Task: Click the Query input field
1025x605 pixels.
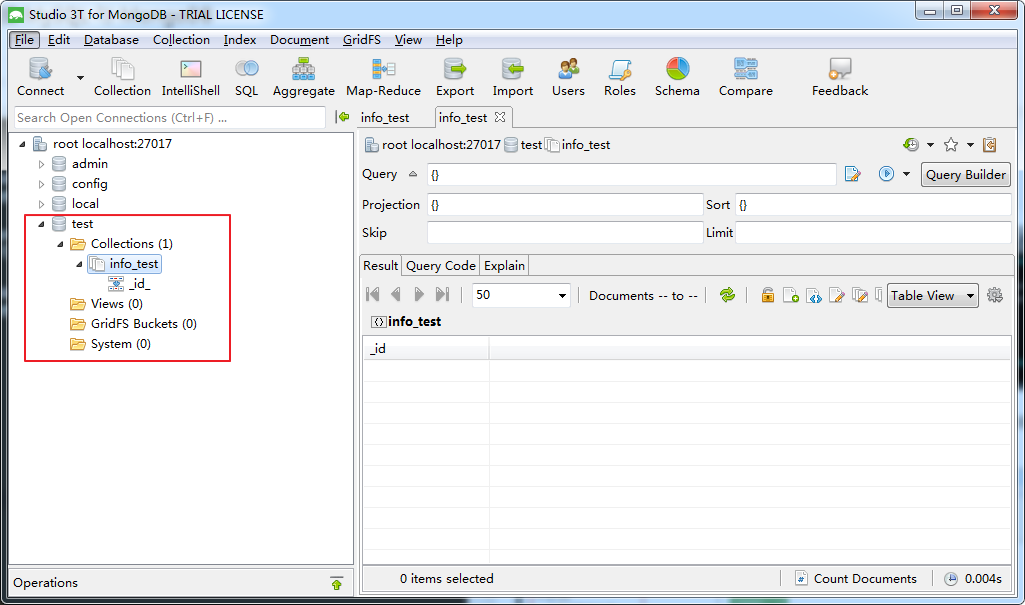Action: click(x=631, y=174)
